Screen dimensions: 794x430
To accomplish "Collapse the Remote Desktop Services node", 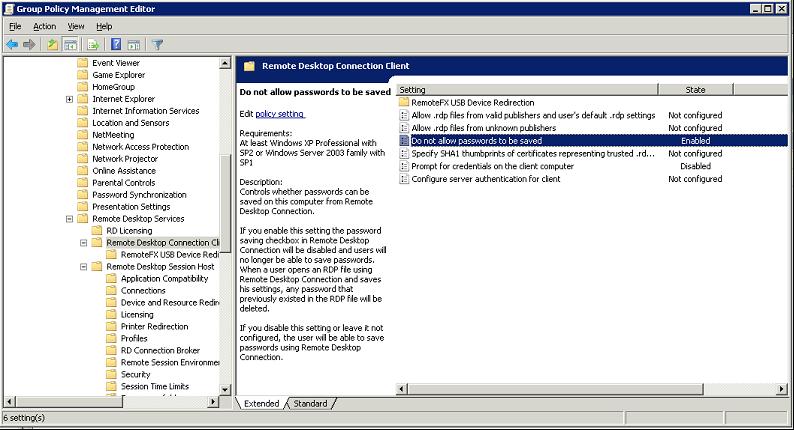I will click(69, 219).
